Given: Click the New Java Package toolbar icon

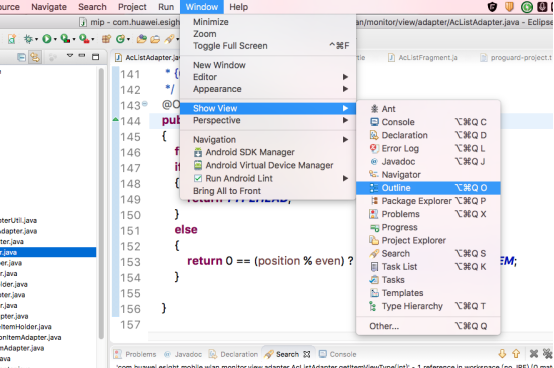Looking at the screenshot, I should (106, 39).
